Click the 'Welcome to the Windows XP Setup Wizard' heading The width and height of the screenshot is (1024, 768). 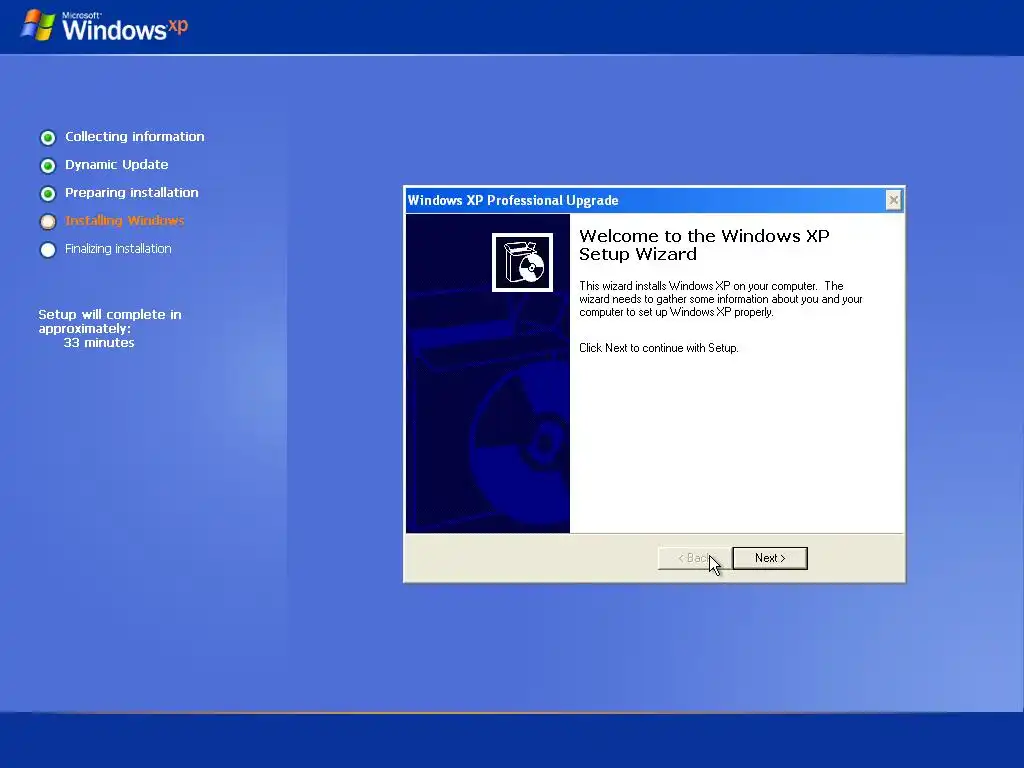[704, 245]
